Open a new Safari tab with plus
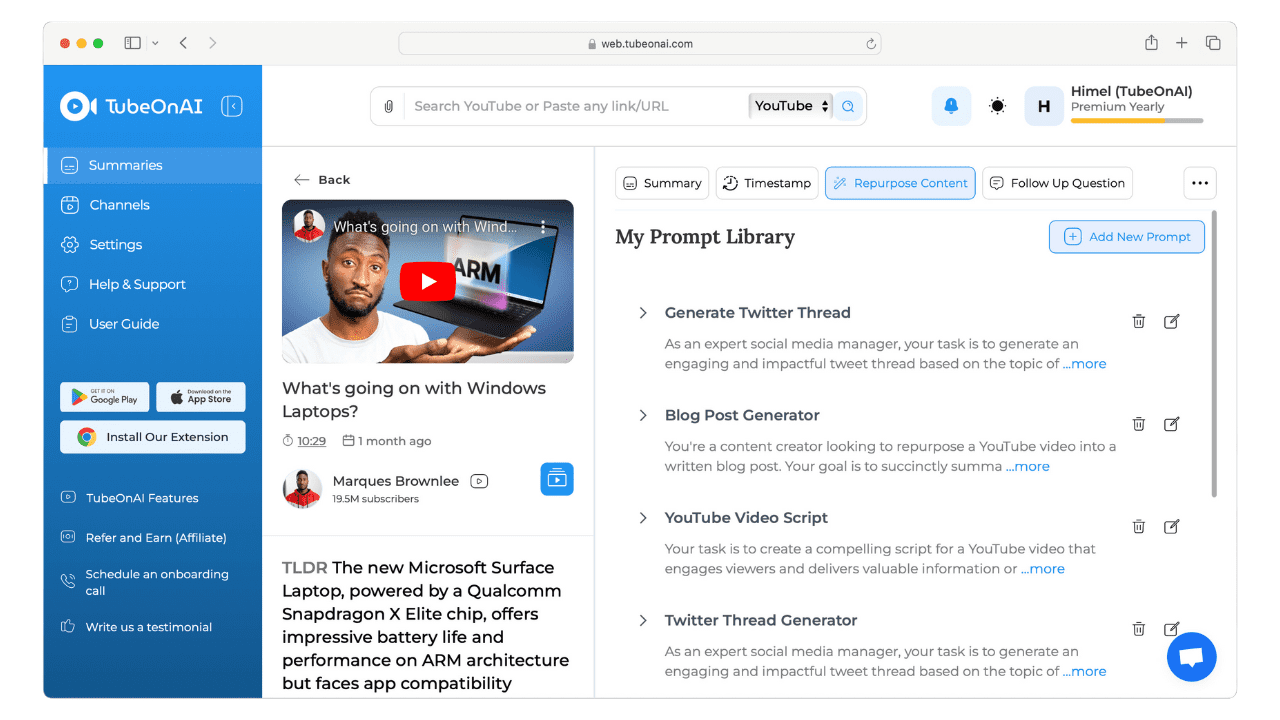This screenshot has height=720, width=1280. 1182,43
